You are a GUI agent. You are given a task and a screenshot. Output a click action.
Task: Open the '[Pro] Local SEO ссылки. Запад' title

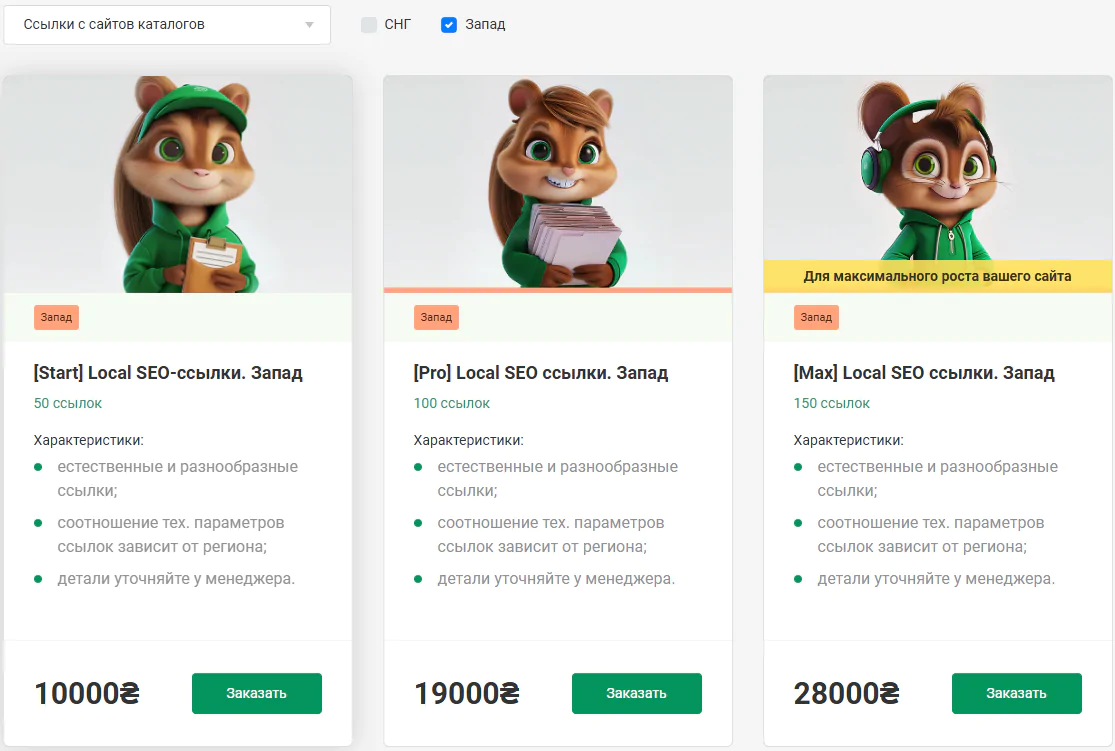(x=541, y=373)
